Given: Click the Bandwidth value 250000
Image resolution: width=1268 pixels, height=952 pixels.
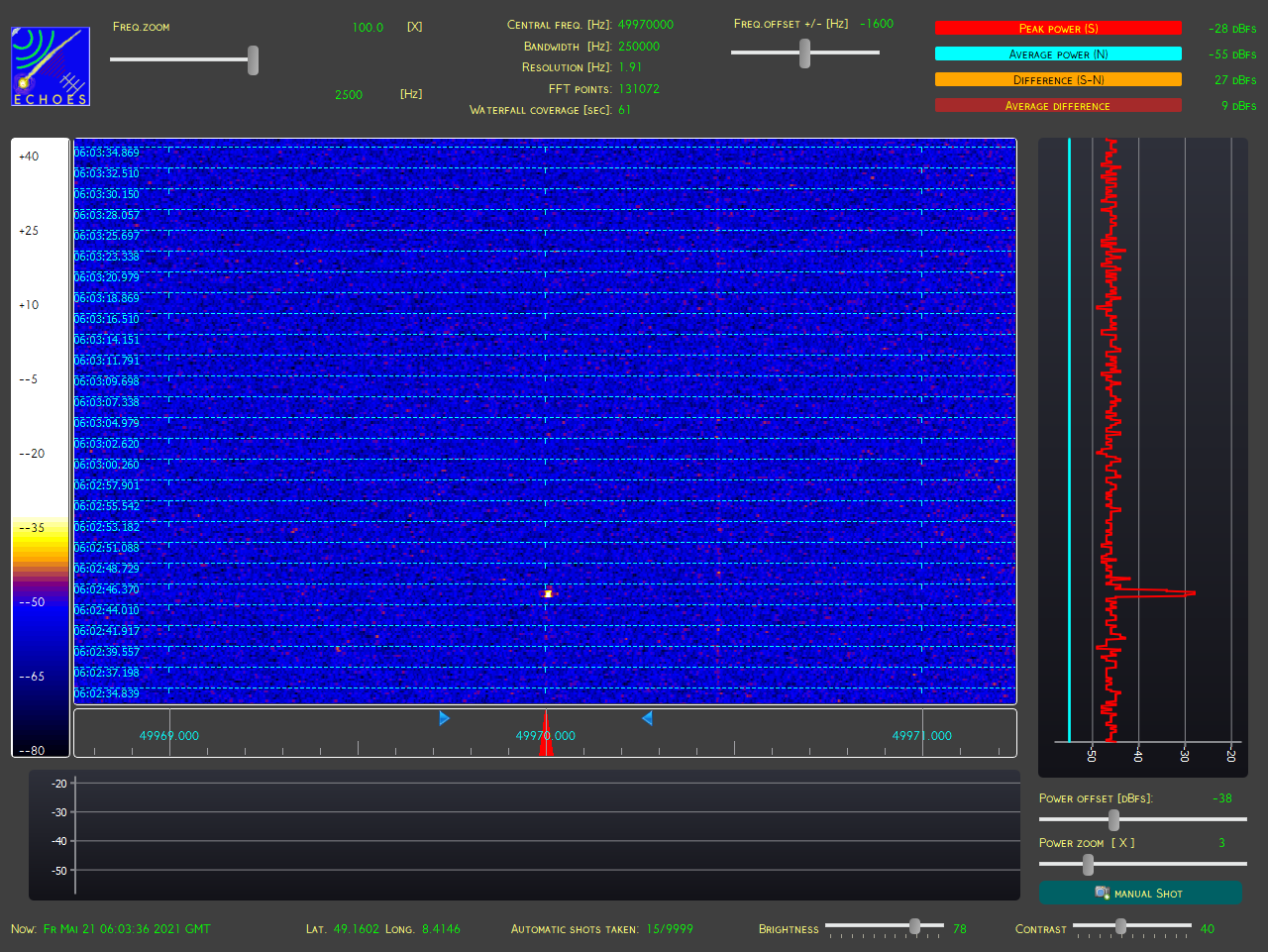Looking at the screenshot, I should point(639,47).
